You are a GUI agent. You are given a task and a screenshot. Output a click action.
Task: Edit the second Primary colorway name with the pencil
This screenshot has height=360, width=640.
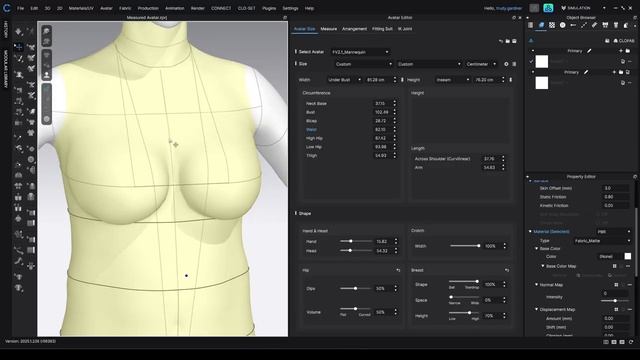(586, 72)
